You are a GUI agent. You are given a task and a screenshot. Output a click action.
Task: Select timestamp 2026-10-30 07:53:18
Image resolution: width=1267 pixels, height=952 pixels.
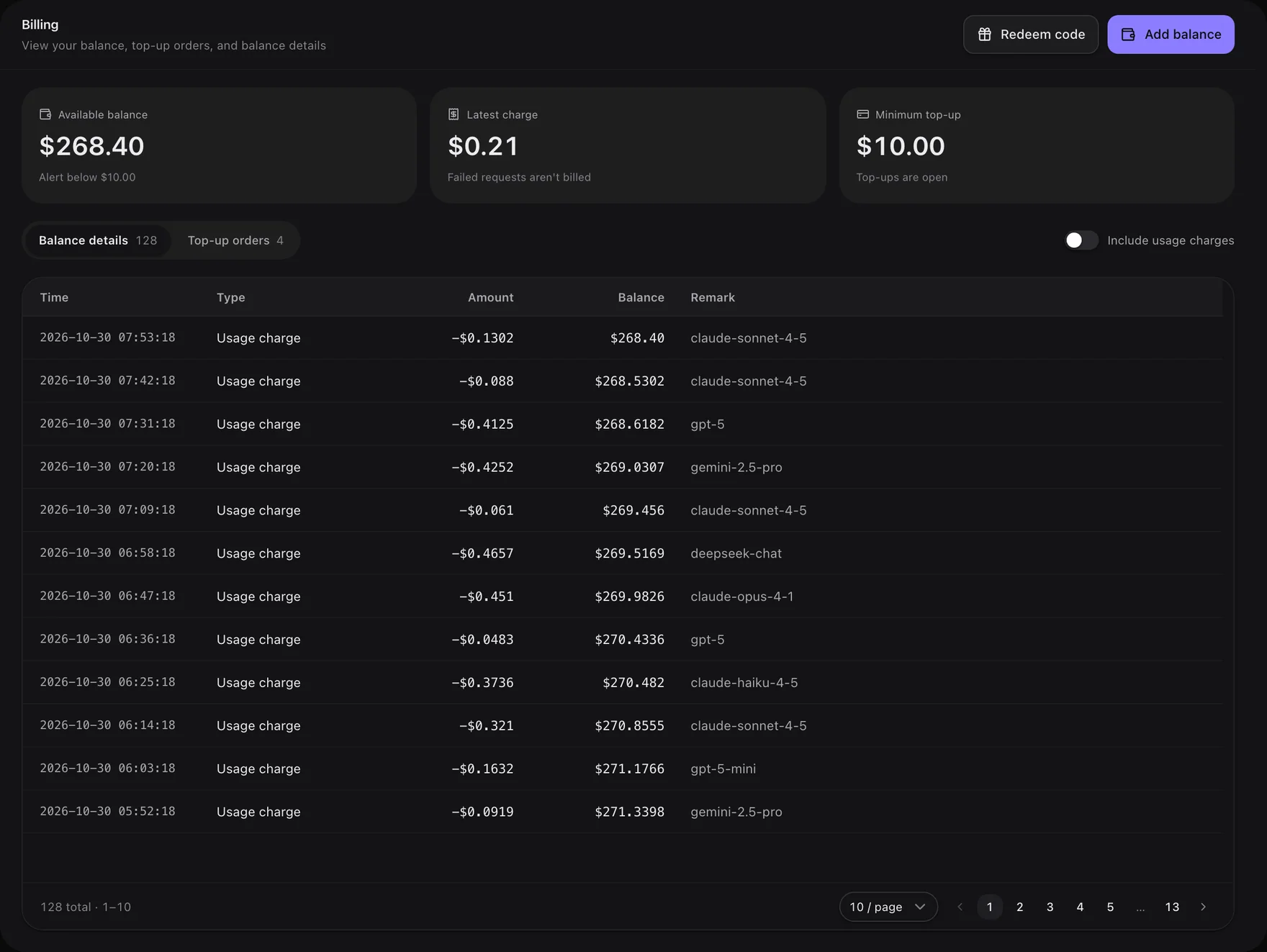[107, 337]
